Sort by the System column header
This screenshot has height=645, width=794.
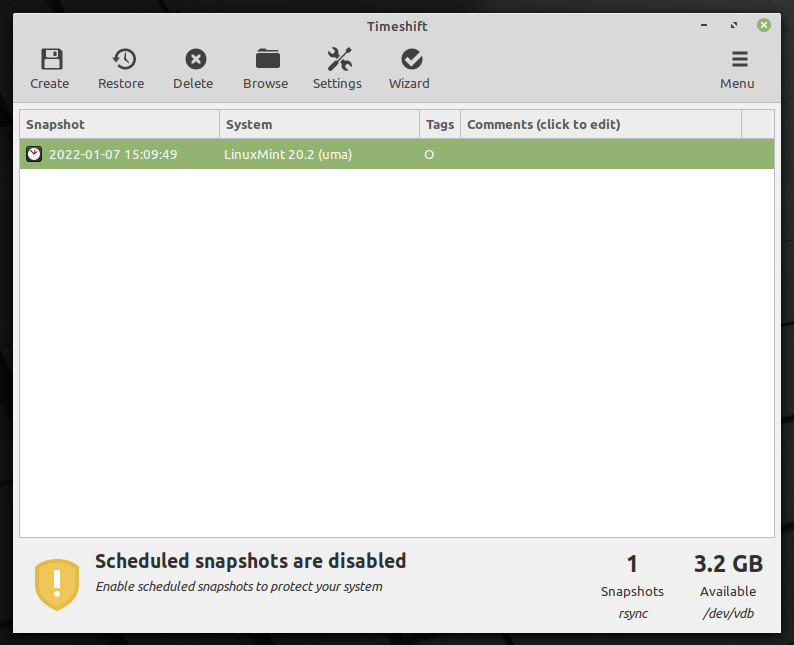(320, 124)
